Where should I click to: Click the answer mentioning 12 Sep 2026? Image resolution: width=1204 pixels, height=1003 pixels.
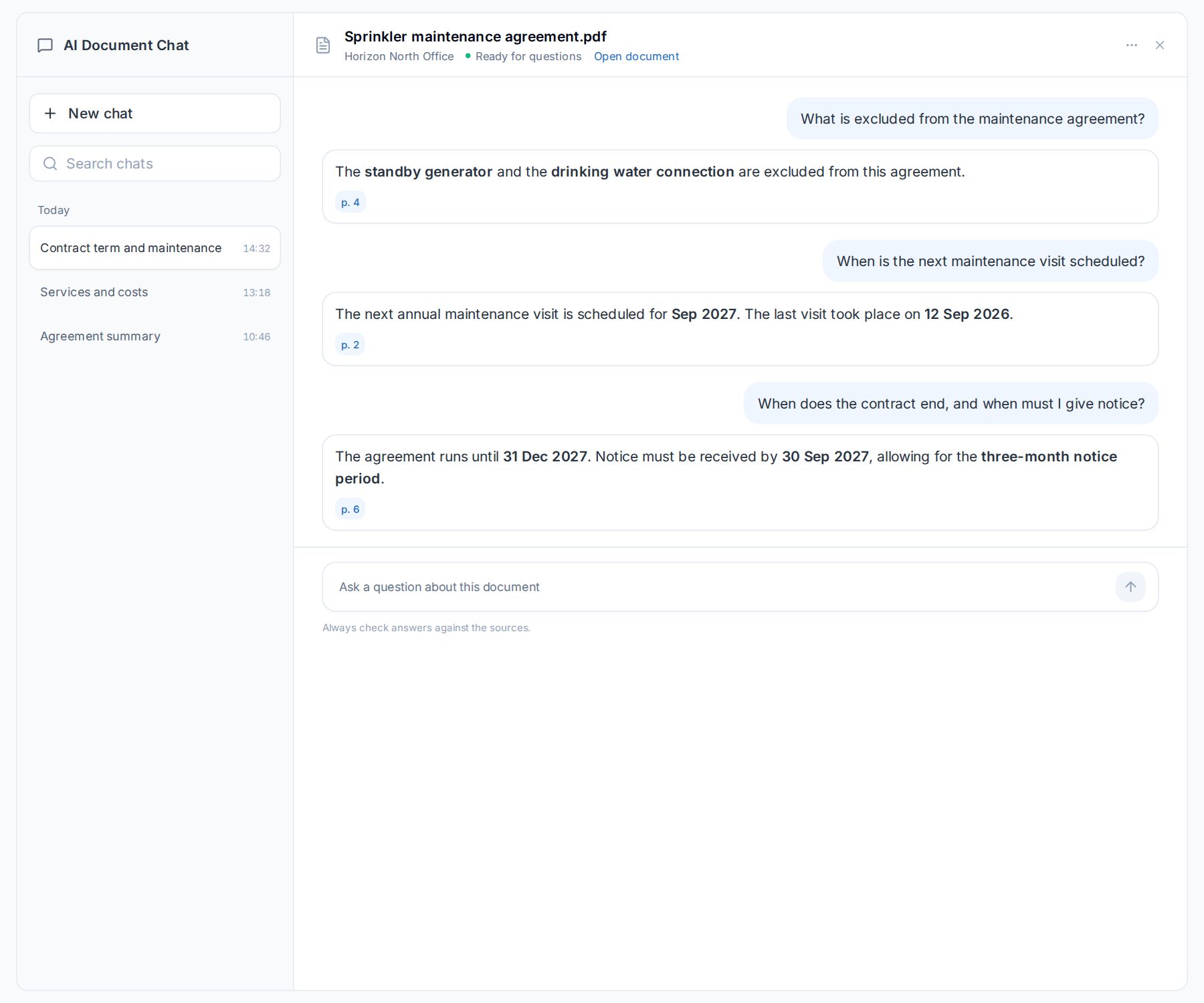(x=740, y=329)
